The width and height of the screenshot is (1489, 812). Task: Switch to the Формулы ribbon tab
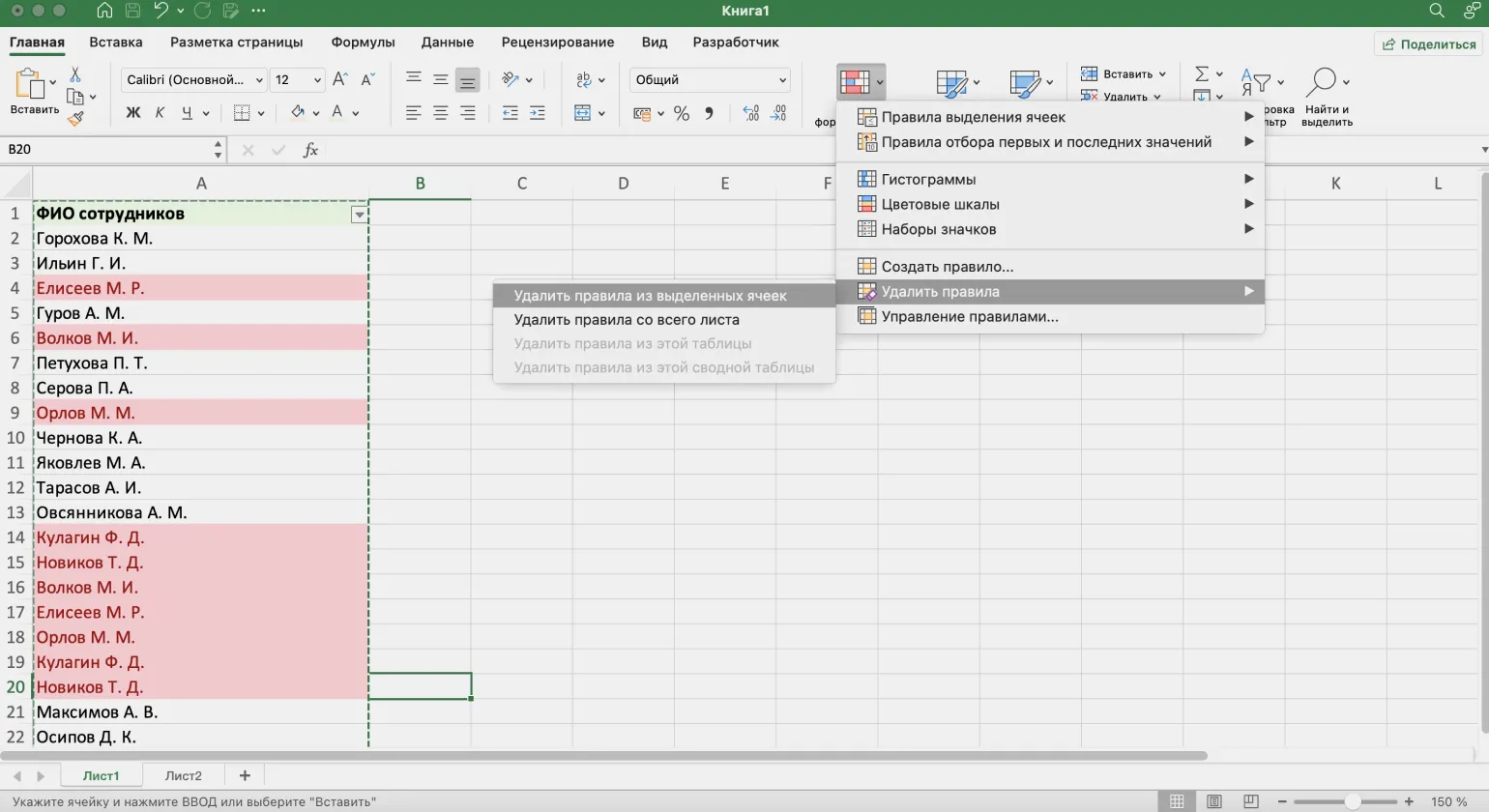coord(363,43)
